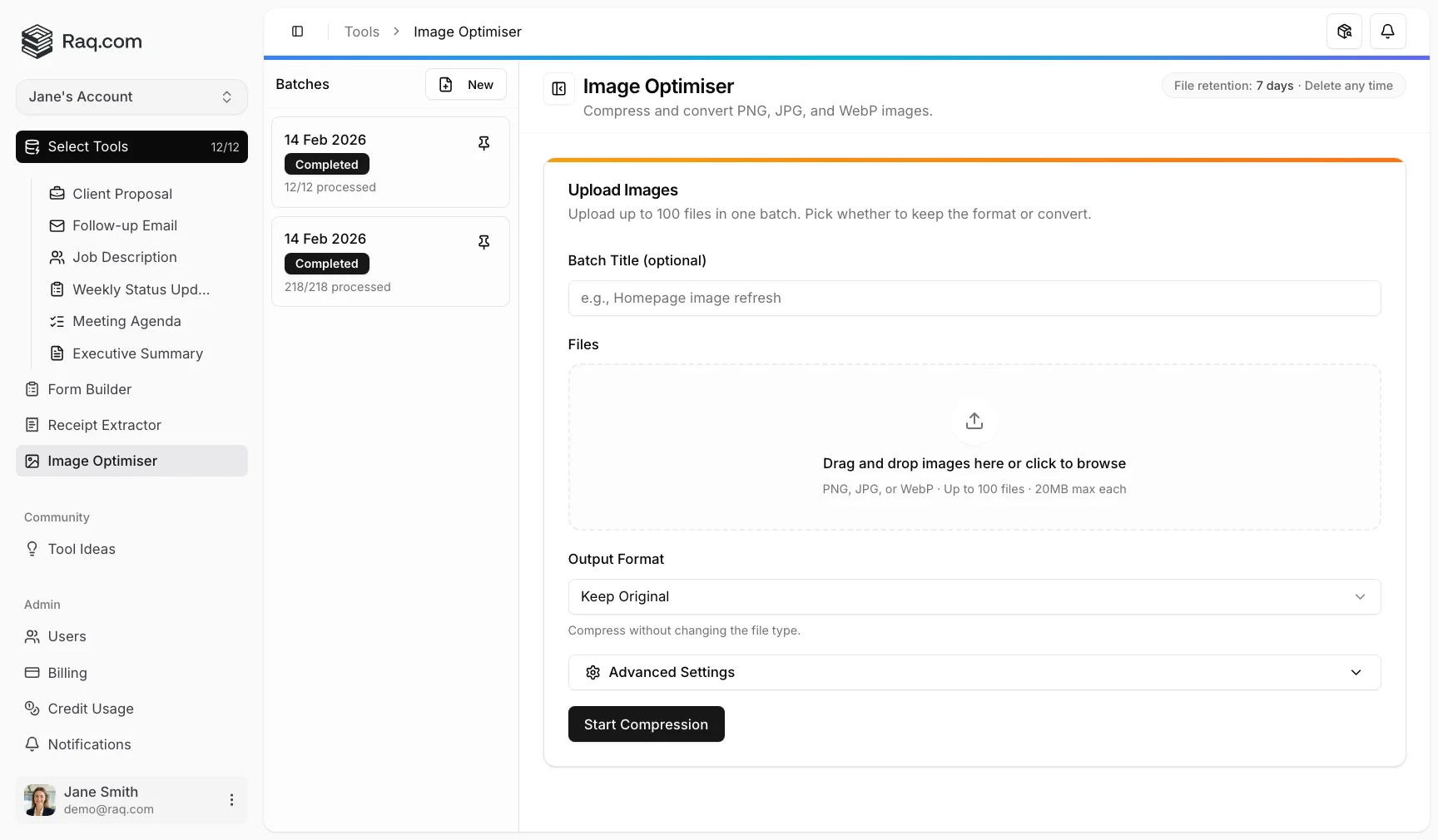Image resolution: width=1438 pixels, height=840 pixels.
Task: Expand the Advanced Settings section
Action: 974,673
